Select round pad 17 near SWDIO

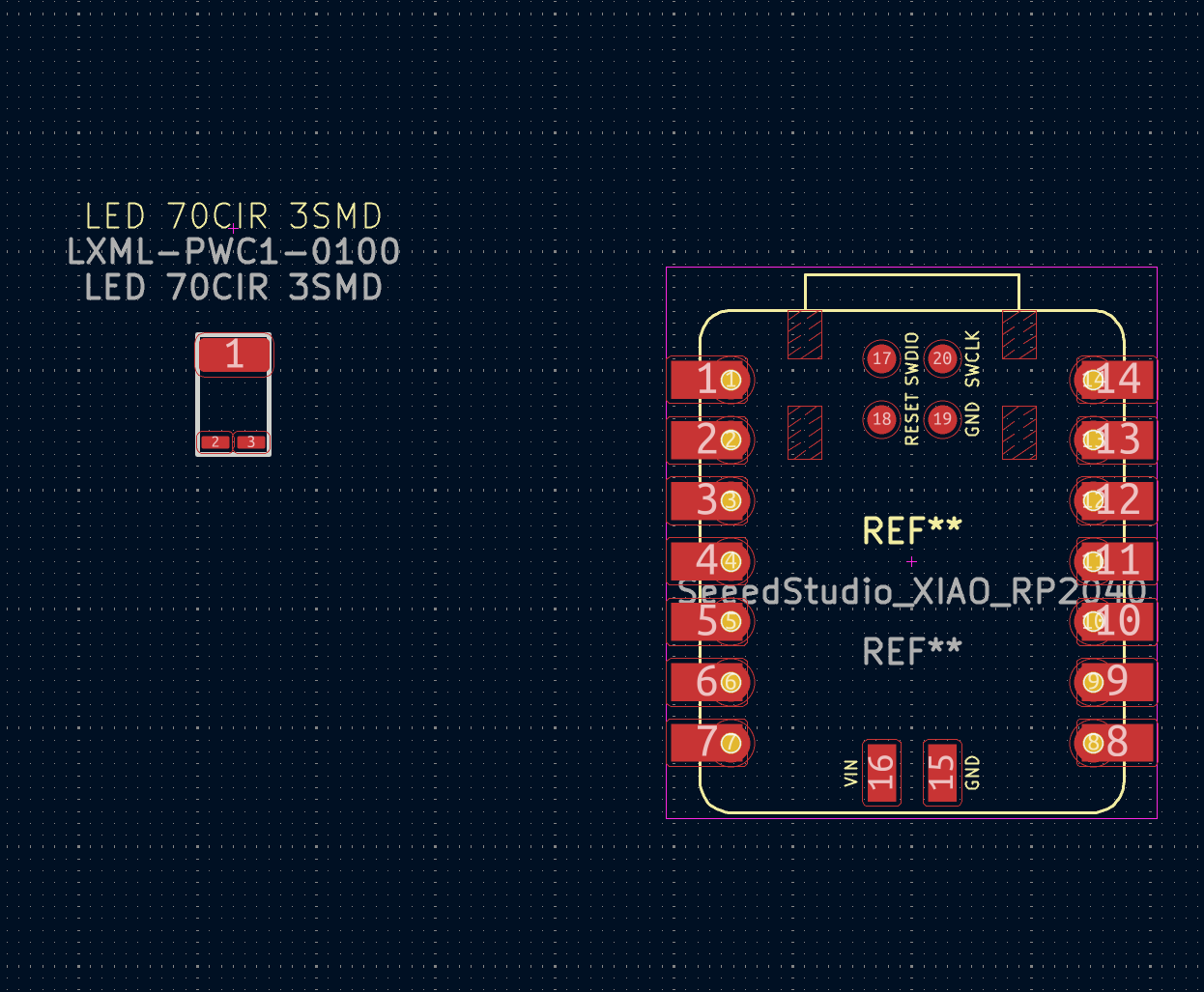click(881, 359)
